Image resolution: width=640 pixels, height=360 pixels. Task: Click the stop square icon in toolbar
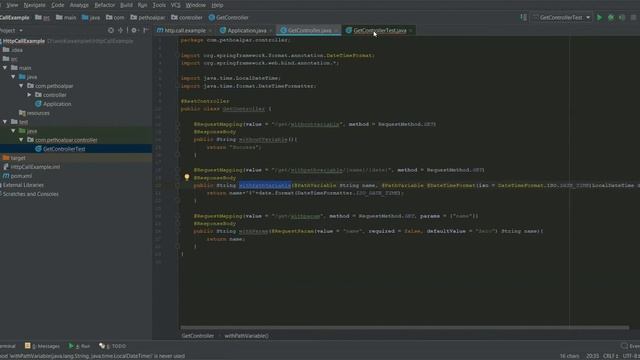click(633, 18)
